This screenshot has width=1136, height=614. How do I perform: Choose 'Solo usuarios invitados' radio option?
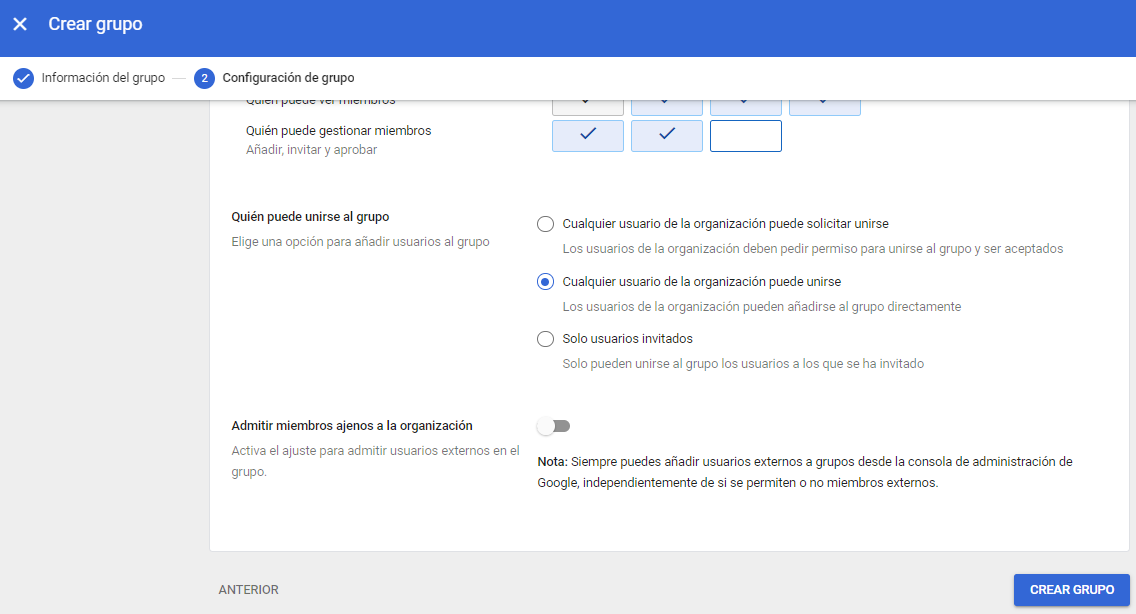tap(546, 339)
